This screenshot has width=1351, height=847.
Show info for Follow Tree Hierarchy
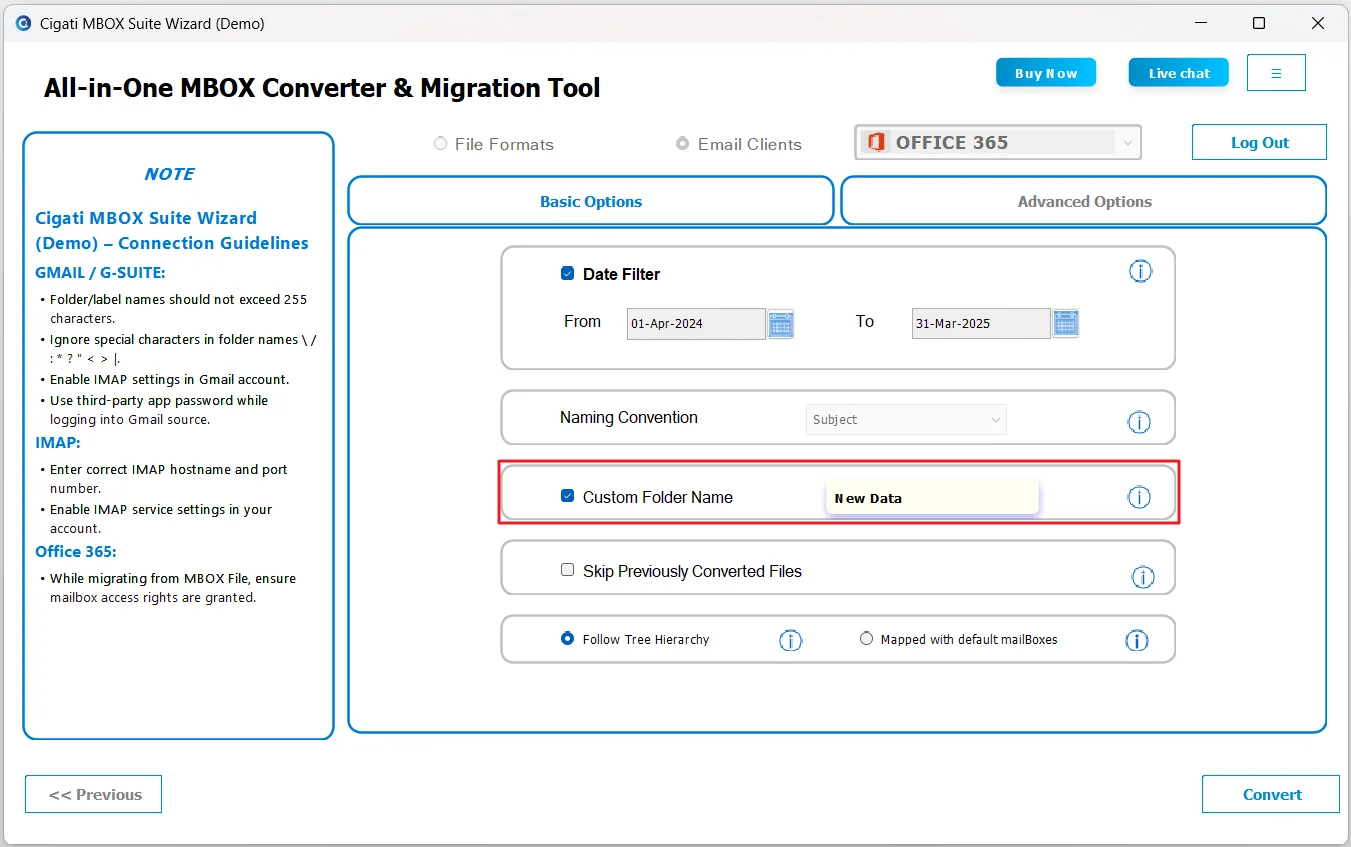790,640
